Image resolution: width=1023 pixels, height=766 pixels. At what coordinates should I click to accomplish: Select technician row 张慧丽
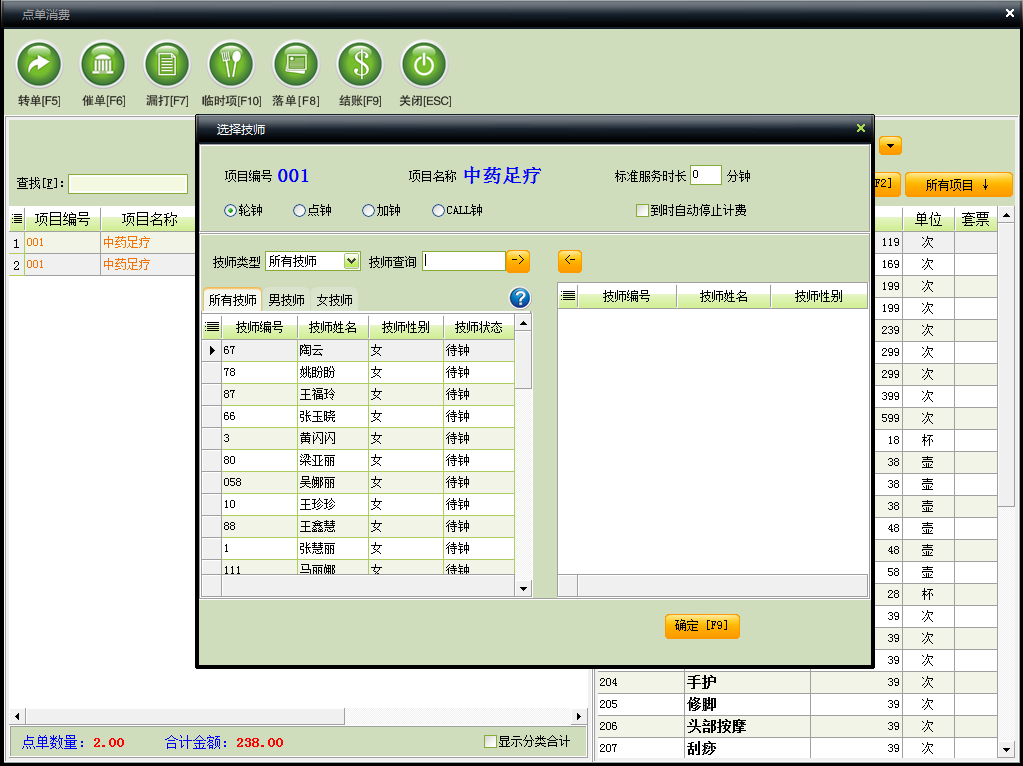click(x=358, y=548)
